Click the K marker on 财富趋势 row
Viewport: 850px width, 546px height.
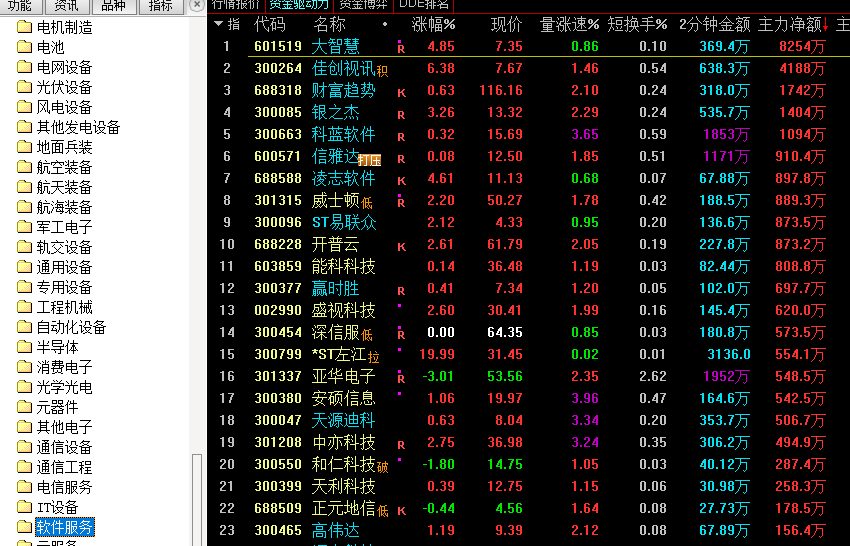[402, 93]
